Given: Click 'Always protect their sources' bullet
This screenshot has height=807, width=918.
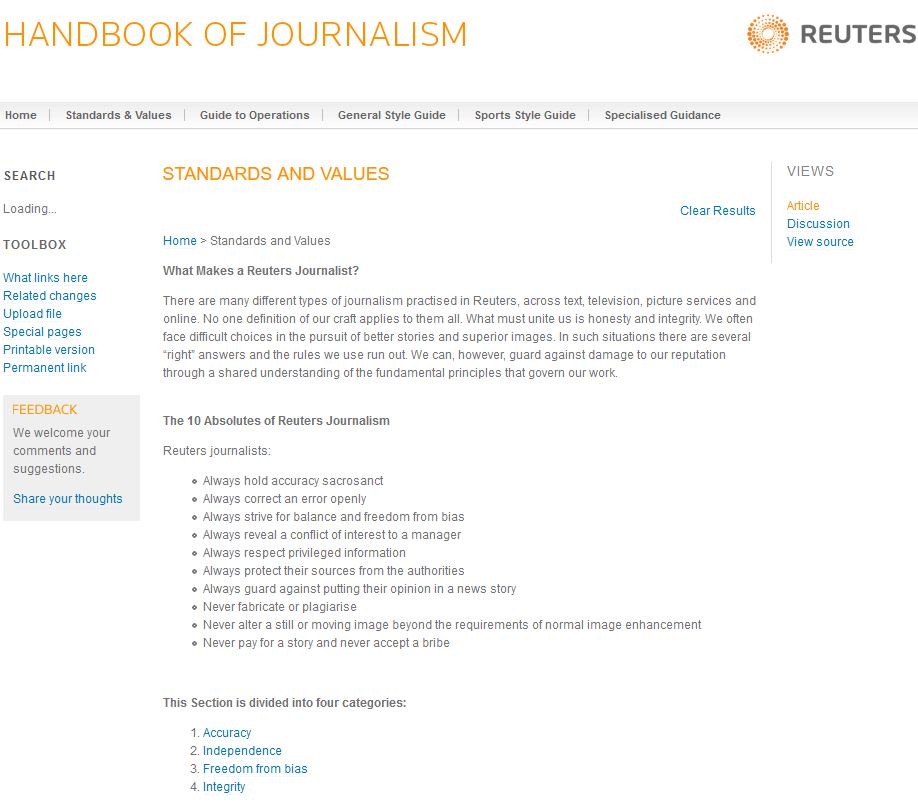Looking at the screenshot, I should coord(333,571).
